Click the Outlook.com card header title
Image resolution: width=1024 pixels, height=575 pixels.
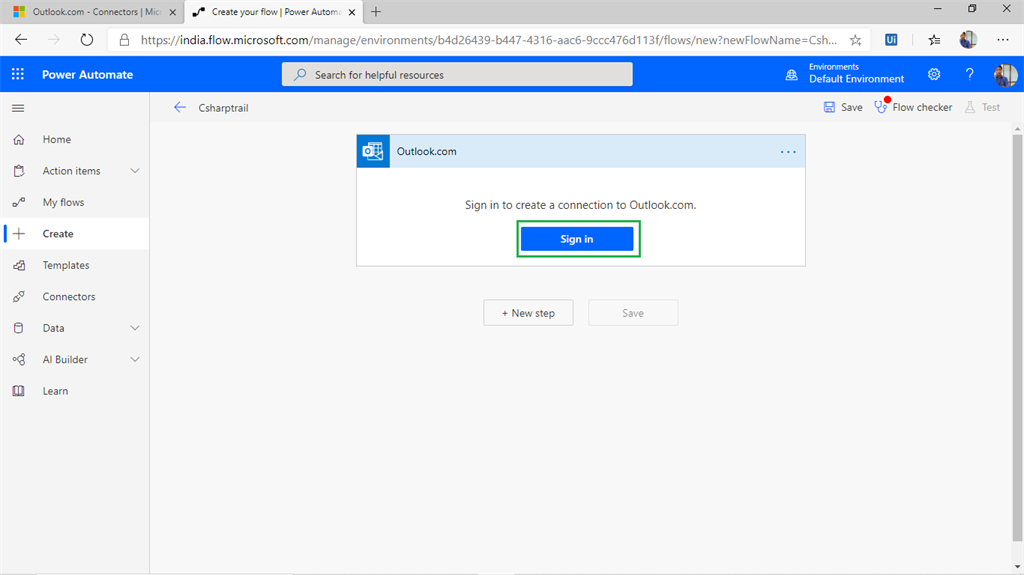click(x=426, y=151)
